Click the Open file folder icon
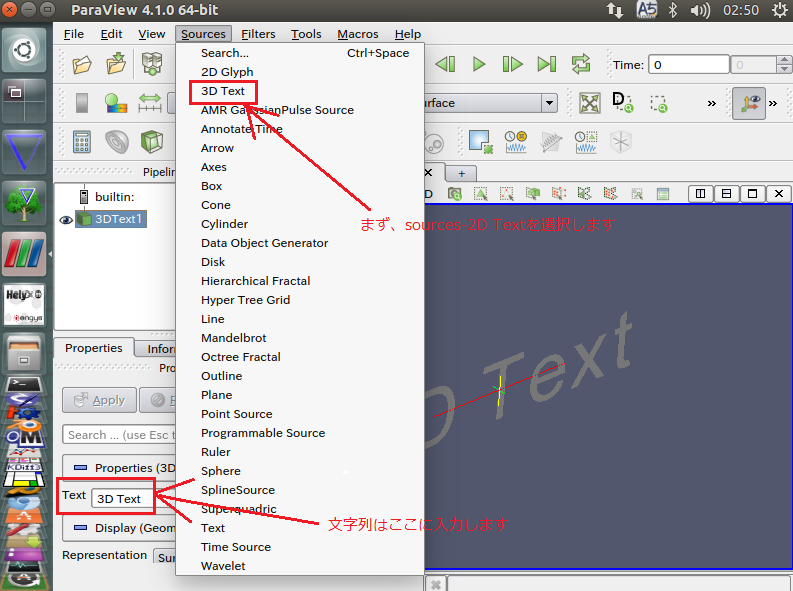The image size is (793, 591). point(82,64)
